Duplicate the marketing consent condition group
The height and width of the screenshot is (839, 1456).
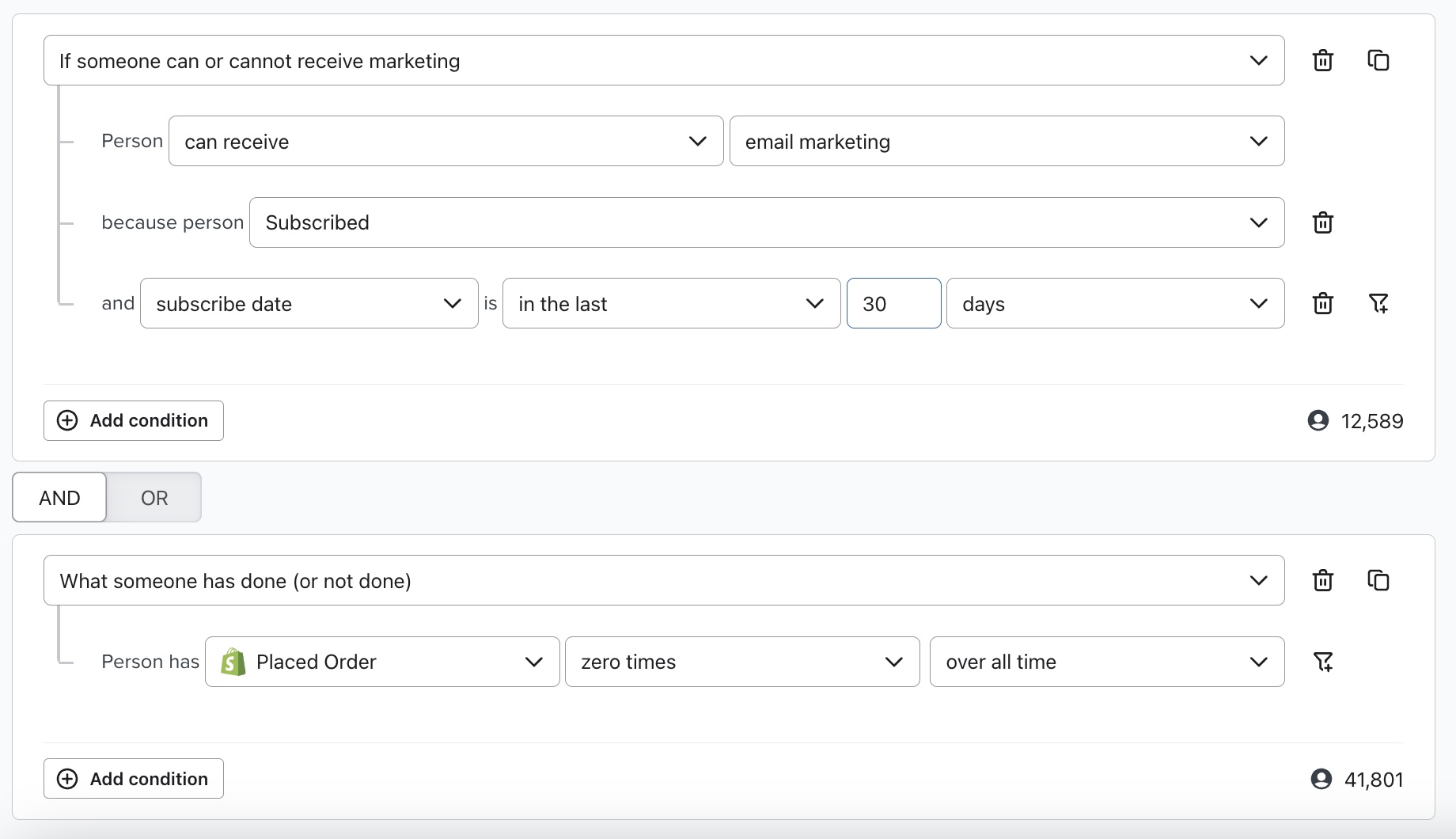pos(1378,61)
